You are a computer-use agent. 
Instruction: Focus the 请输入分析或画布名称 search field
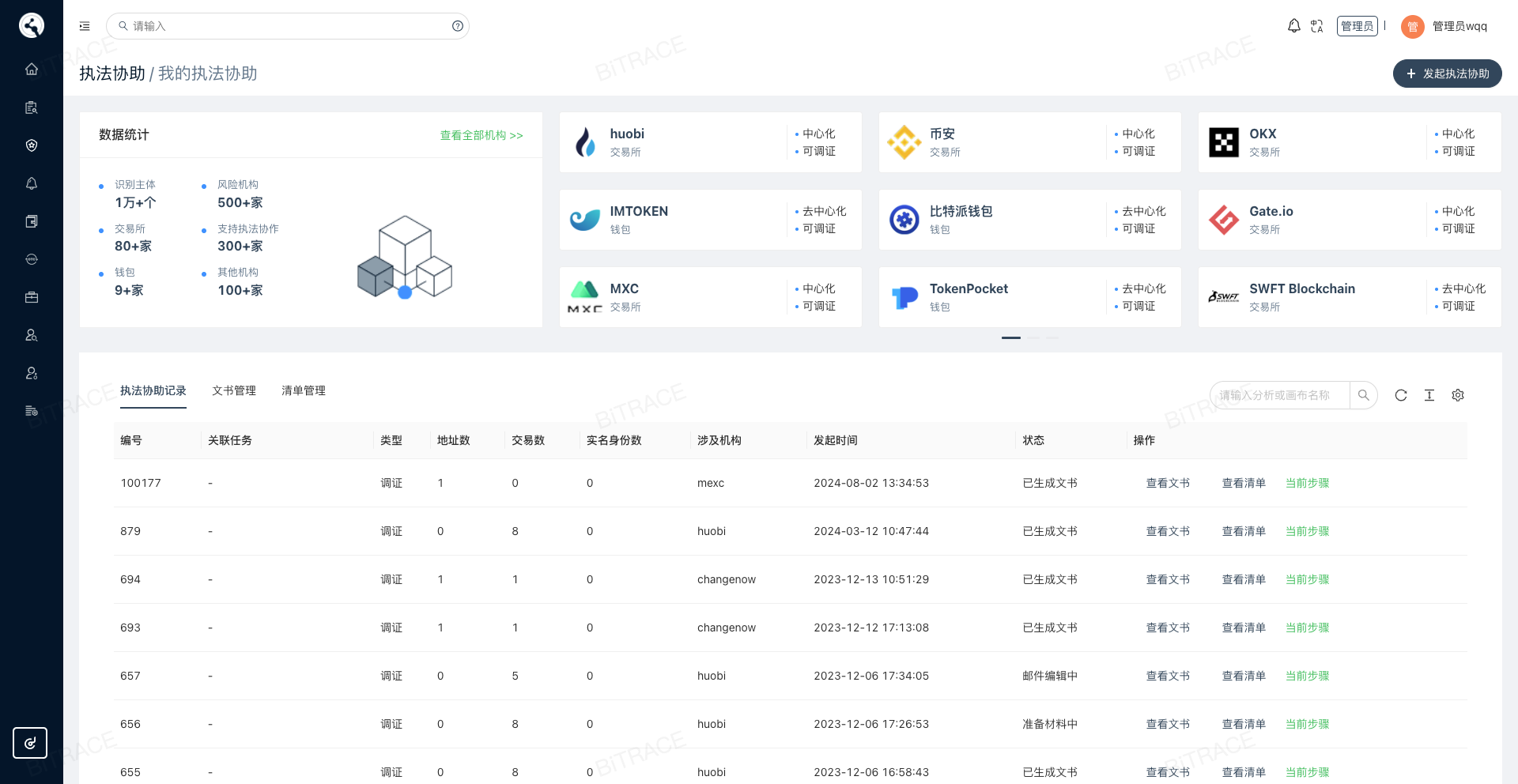(x=1279, y=395)
